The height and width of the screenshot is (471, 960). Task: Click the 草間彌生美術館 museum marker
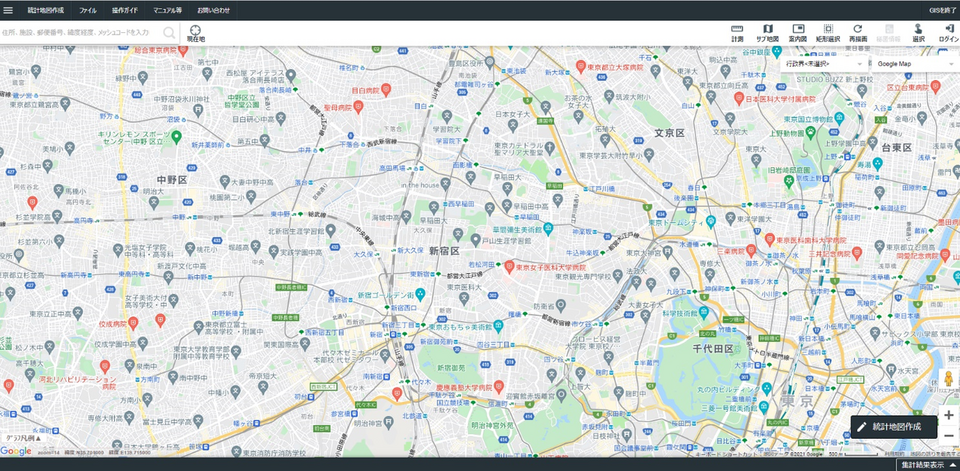548,228
